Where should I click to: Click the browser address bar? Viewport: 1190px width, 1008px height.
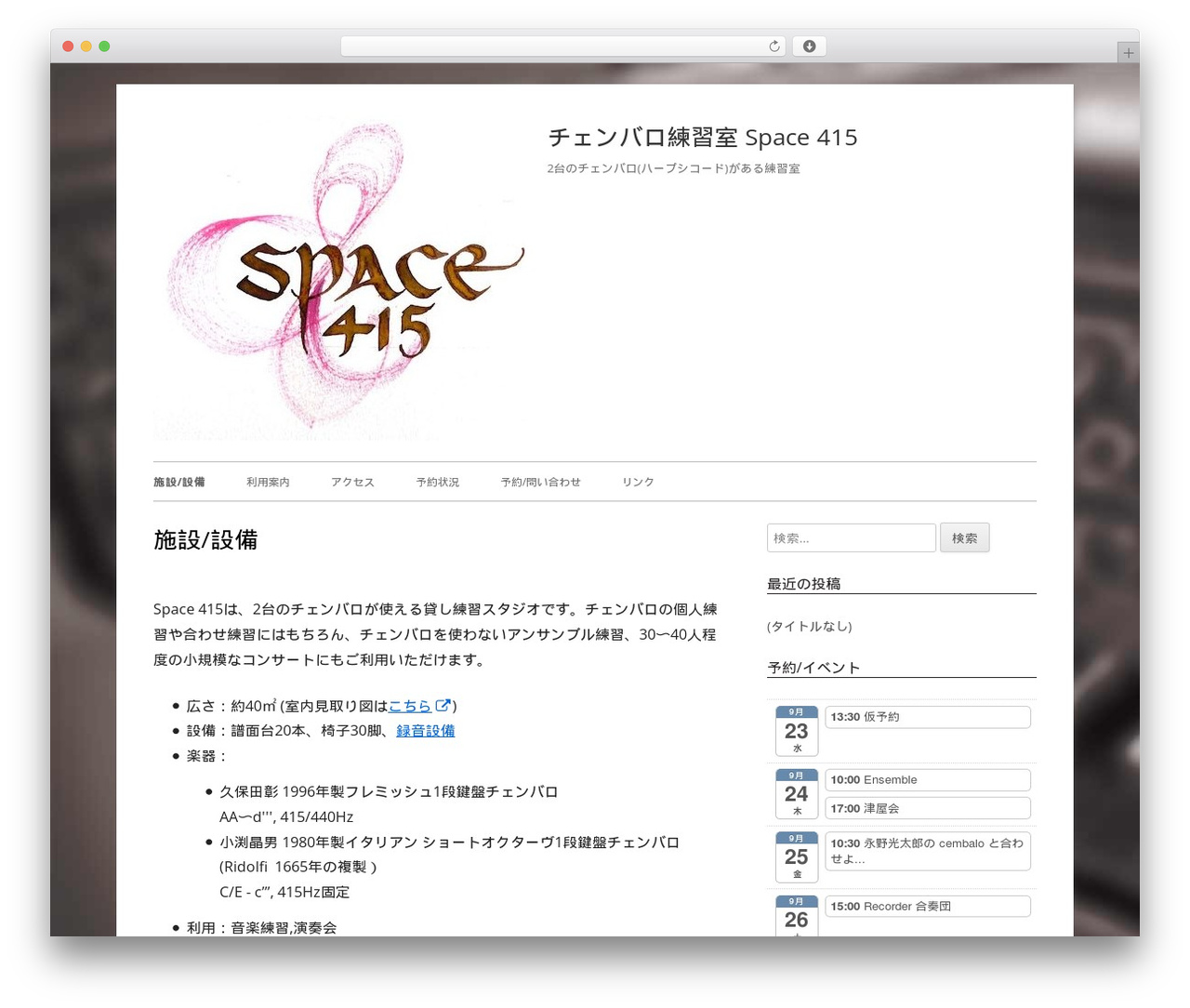coord(562,46)
